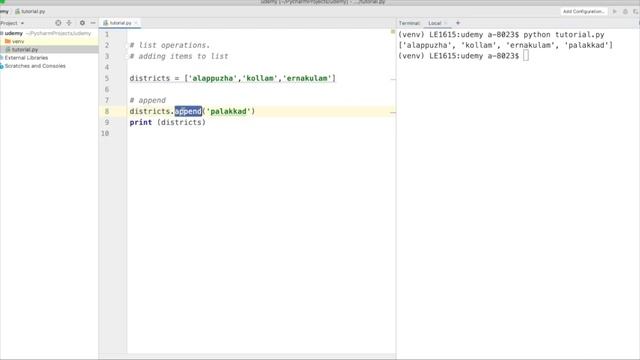
Task: Click the print statement on line 9
Action: pos(168,122)
